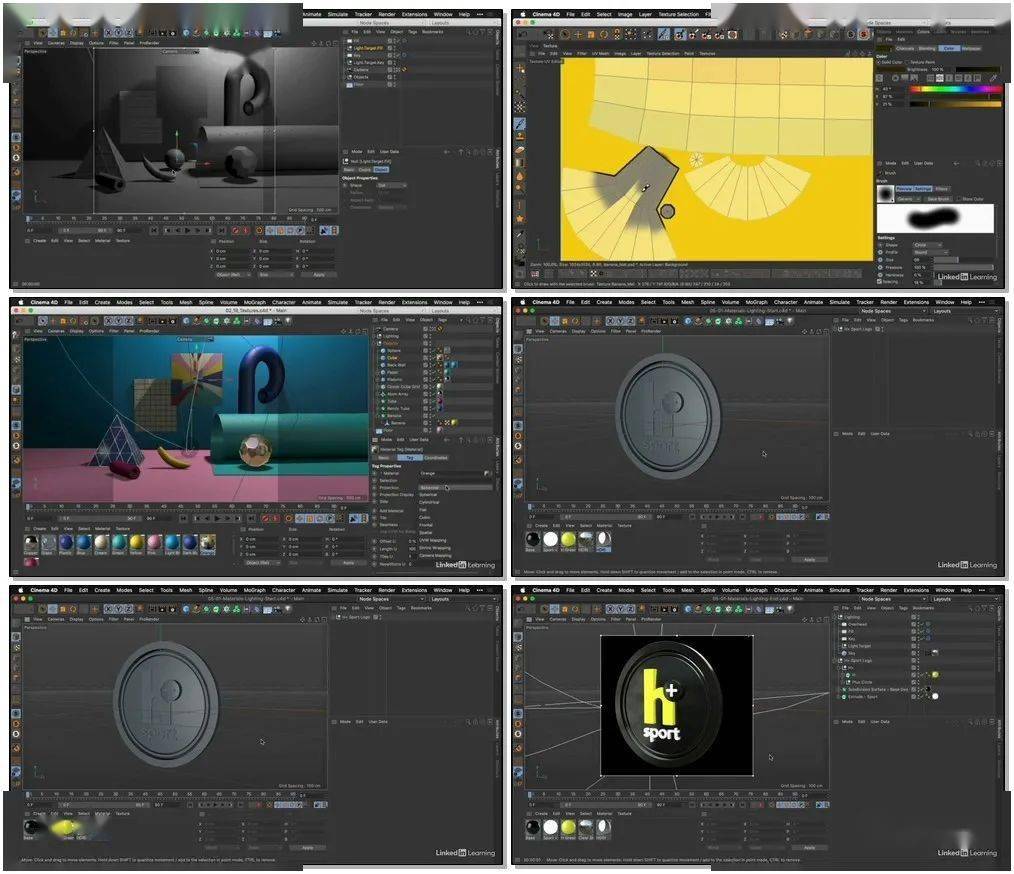Open Apple menu in middle-left window
1014x874 pixels.
pyautogui.click(x=21, y=302)
